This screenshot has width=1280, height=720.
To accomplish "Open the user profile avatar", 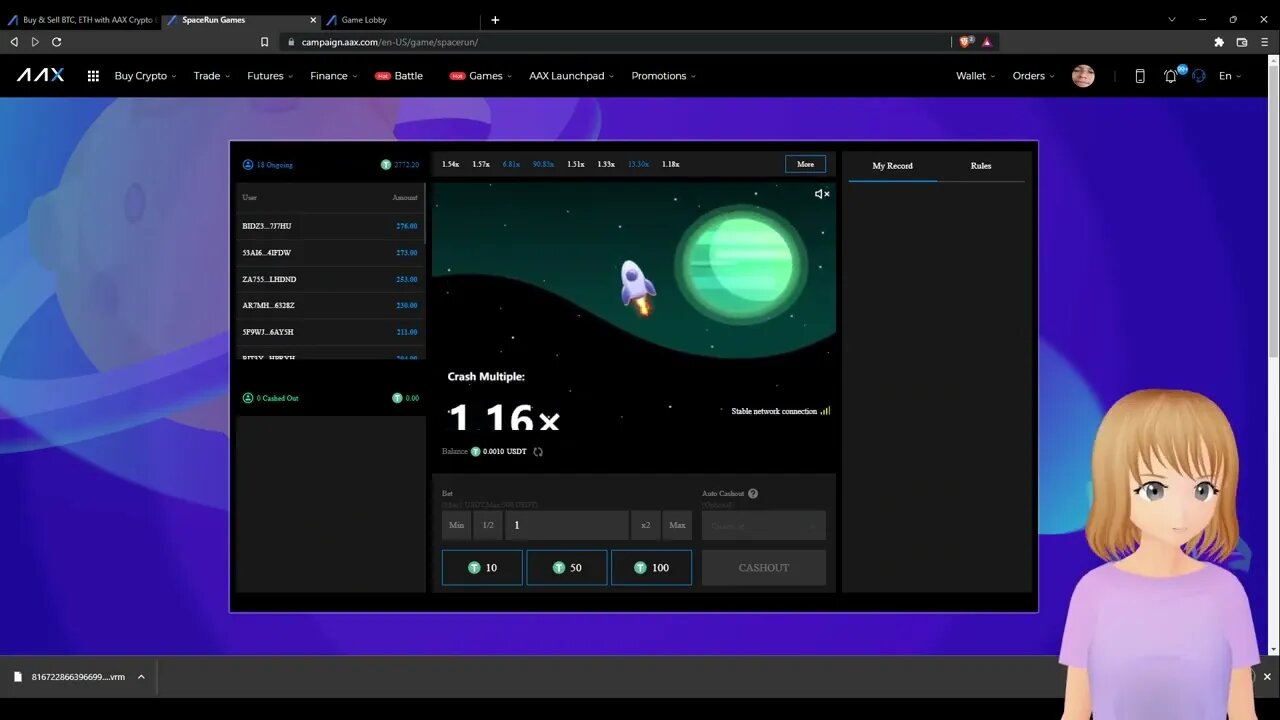I will pyautogui.click(x=1083, y=76).
